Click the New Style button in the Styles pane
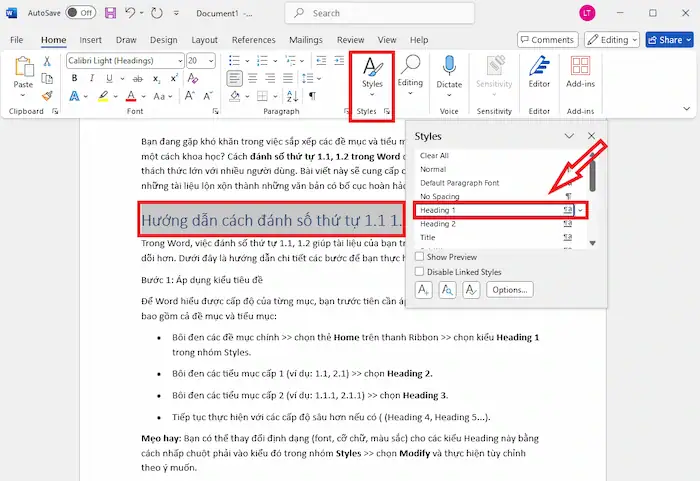This screenshot has width=700, height=481. coord(424,290)
